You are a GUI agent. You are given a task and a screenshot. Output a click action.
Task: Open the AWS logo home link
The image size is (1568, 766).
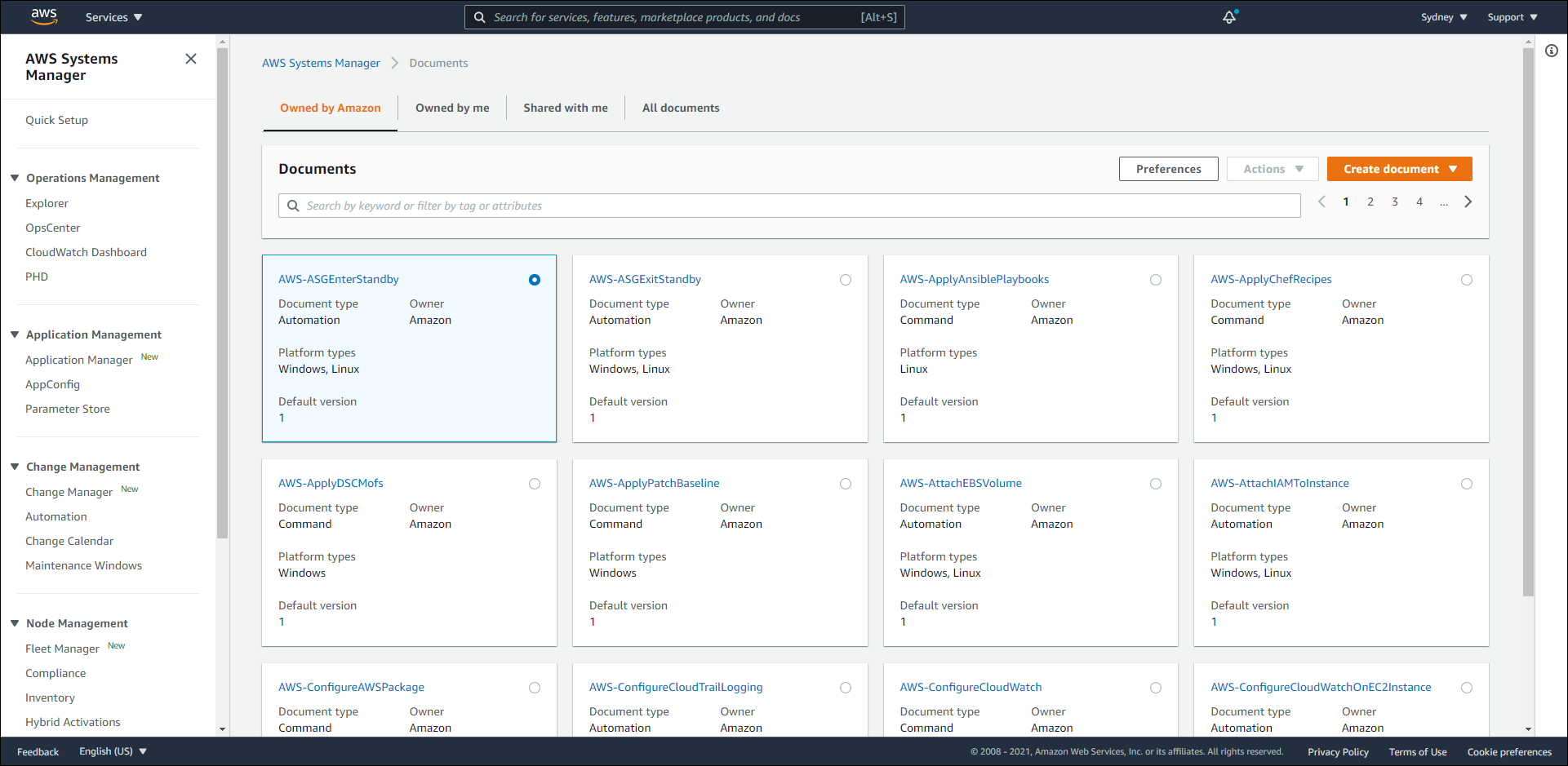(44, 17)
